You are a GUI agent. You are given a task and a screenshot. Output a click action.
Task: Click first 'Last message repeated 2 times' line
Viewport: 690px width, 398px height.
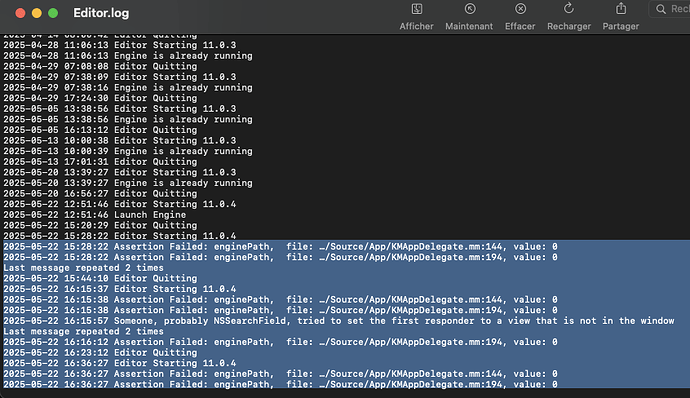[x=83, y=268]
